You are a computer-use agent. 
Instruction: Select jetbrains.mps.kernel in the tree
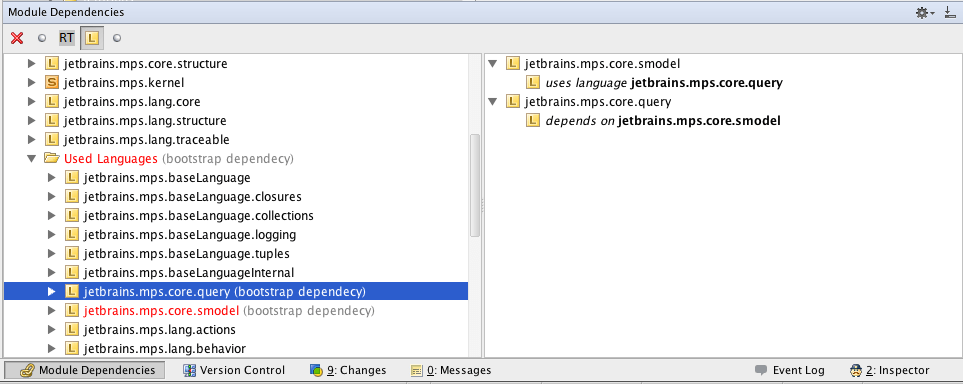pyautogui.click(x=123, y=82)
